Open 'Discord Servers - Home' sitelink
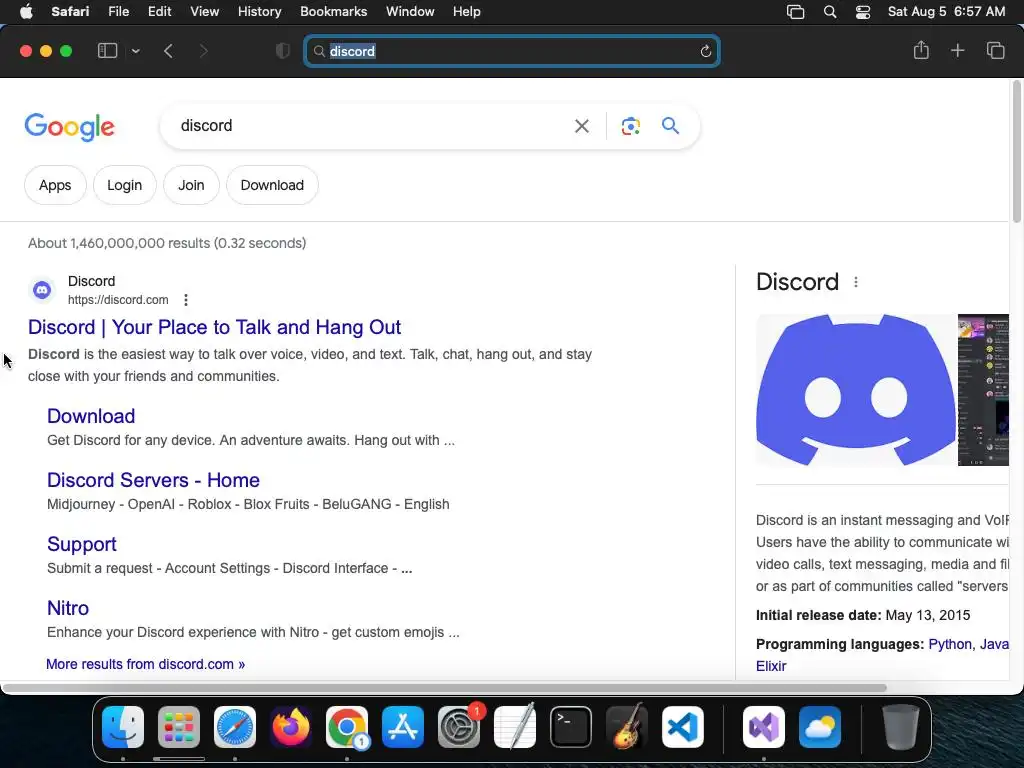The height and width of the screenshot is (768, 1024). pos(153,480)
